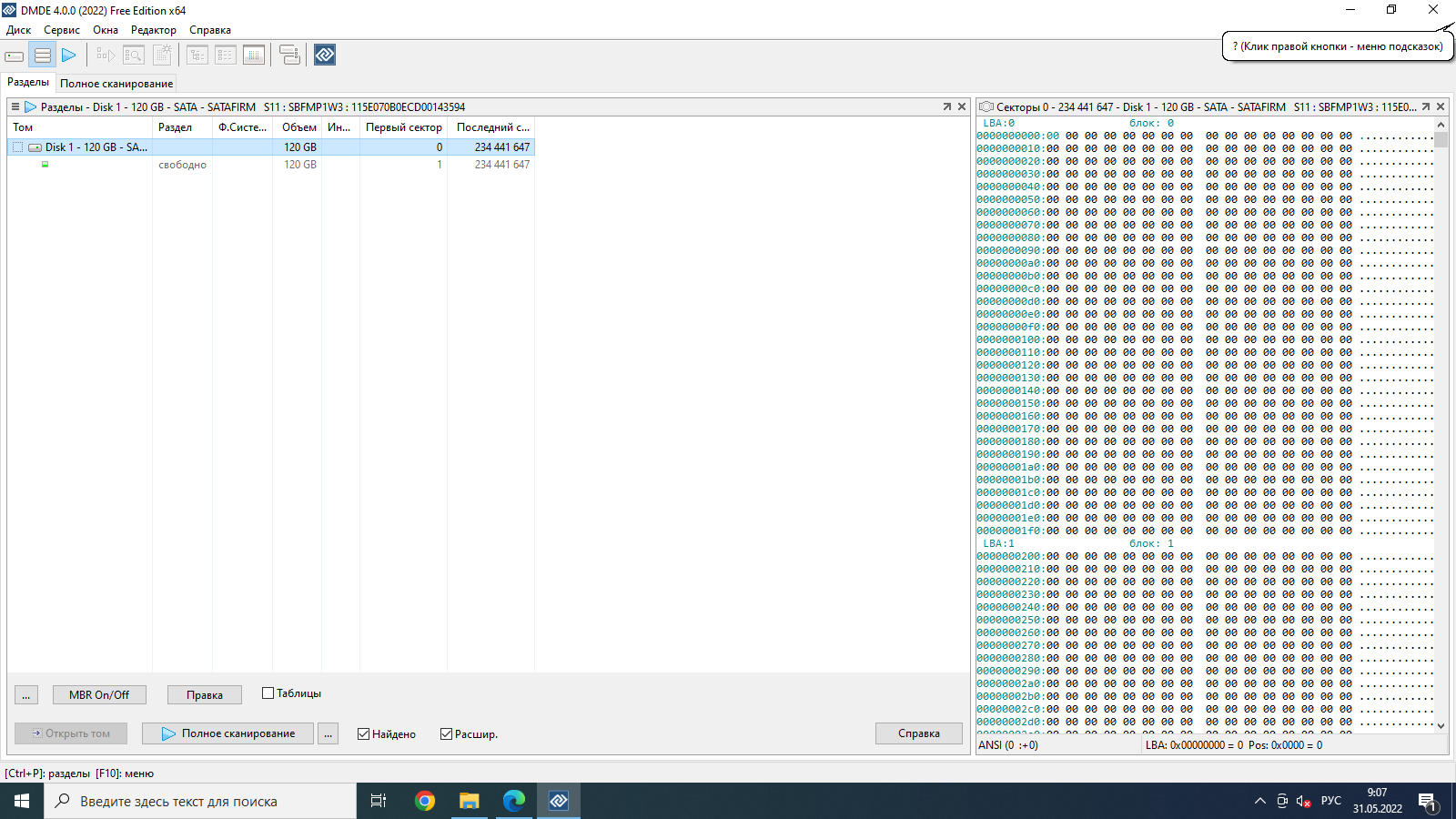Click the DMDE logo toolbar icon

[x=325, y=56]
